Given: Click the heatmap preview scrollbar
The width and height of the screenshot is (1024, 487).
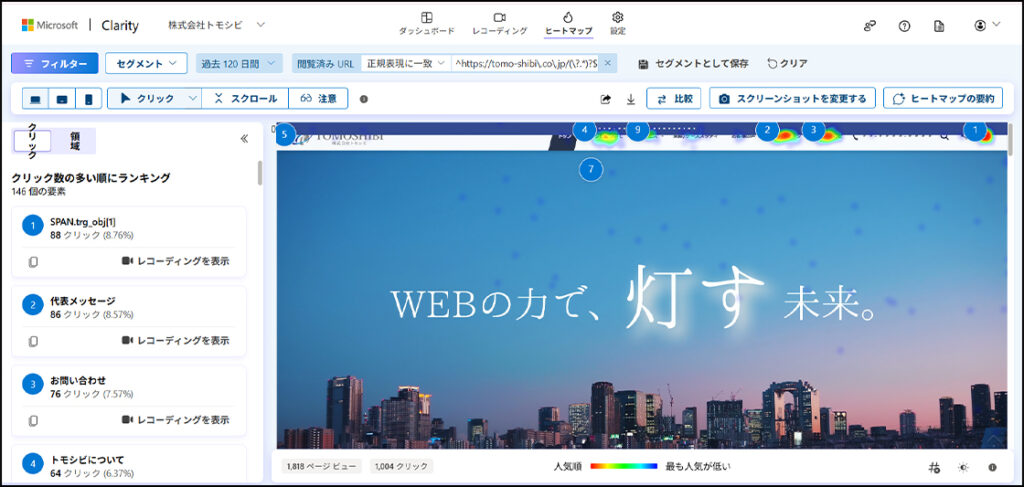Looking at the screenshot, I should click(x=1011, y=139).
